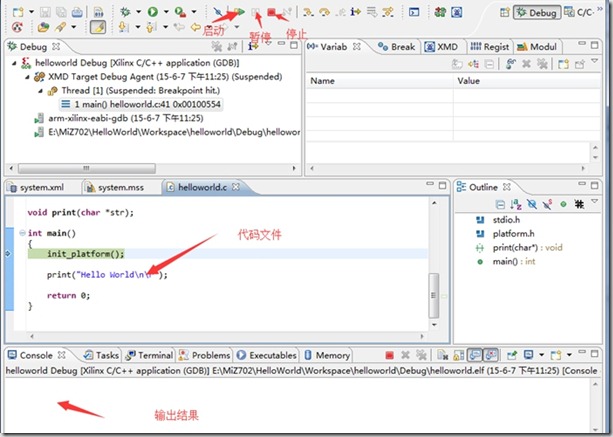
Task: Click the XMD console toolbar icon
Action: pos(456,12)
